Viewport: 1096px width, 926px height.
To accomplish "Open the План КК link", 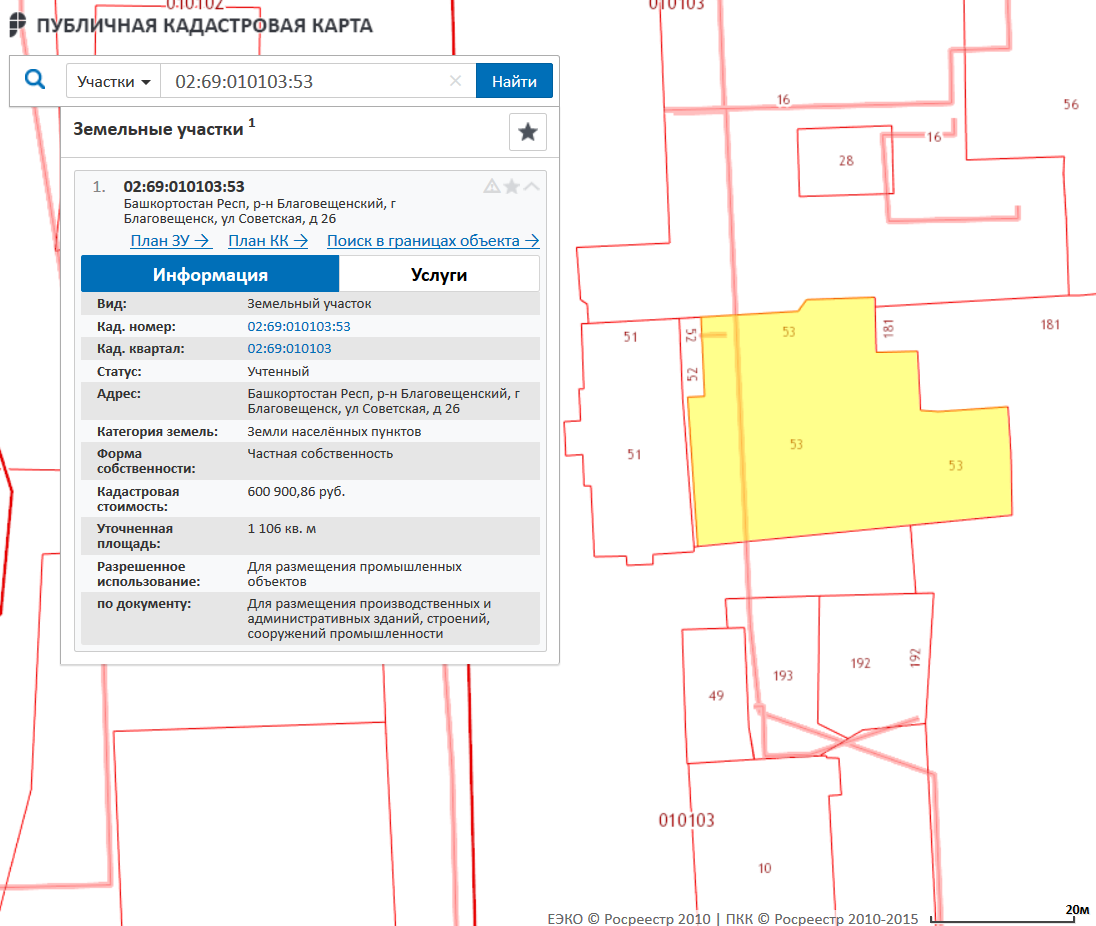I will pyautogui.click(x=268, y=240).
